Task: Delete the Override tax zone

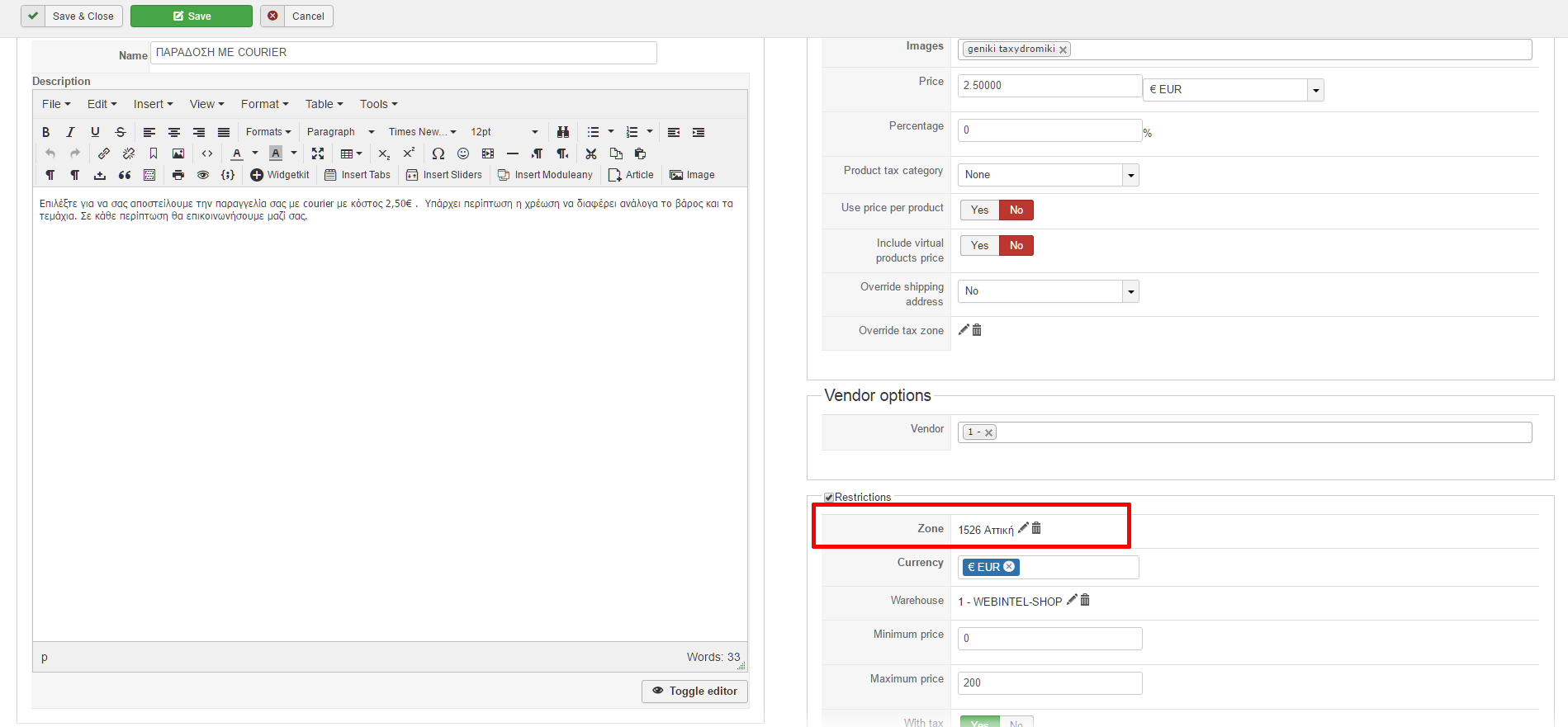Action: tap(977, 330)
